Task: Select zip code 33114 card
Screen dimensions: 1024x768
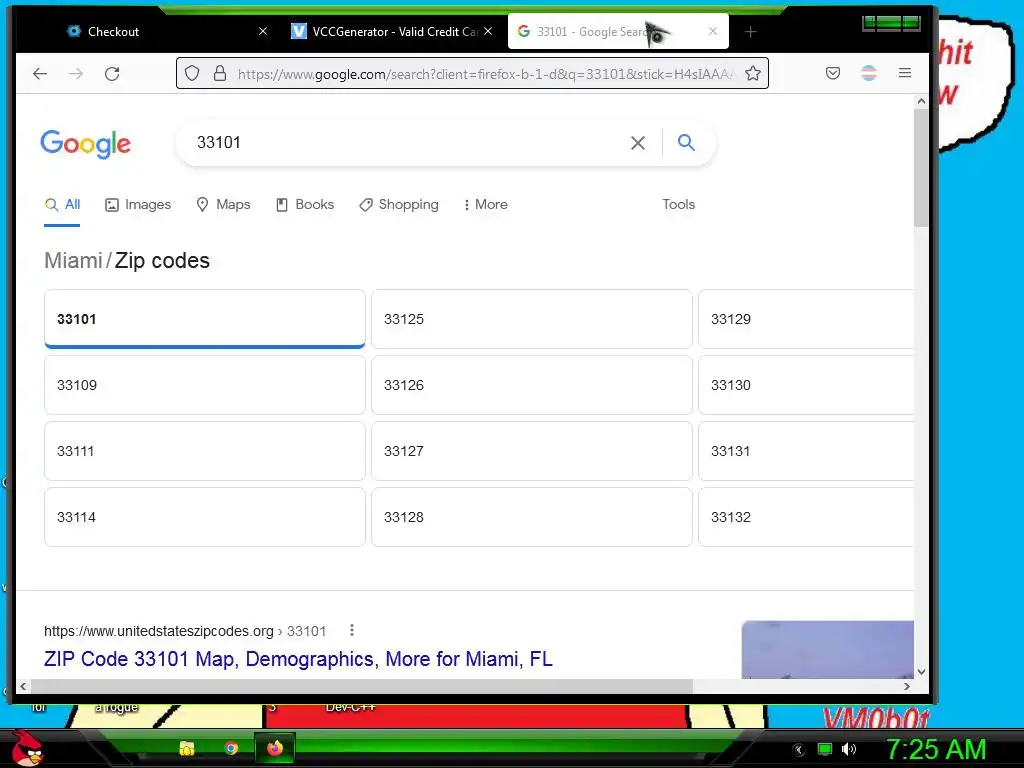Action: (204, 517)
